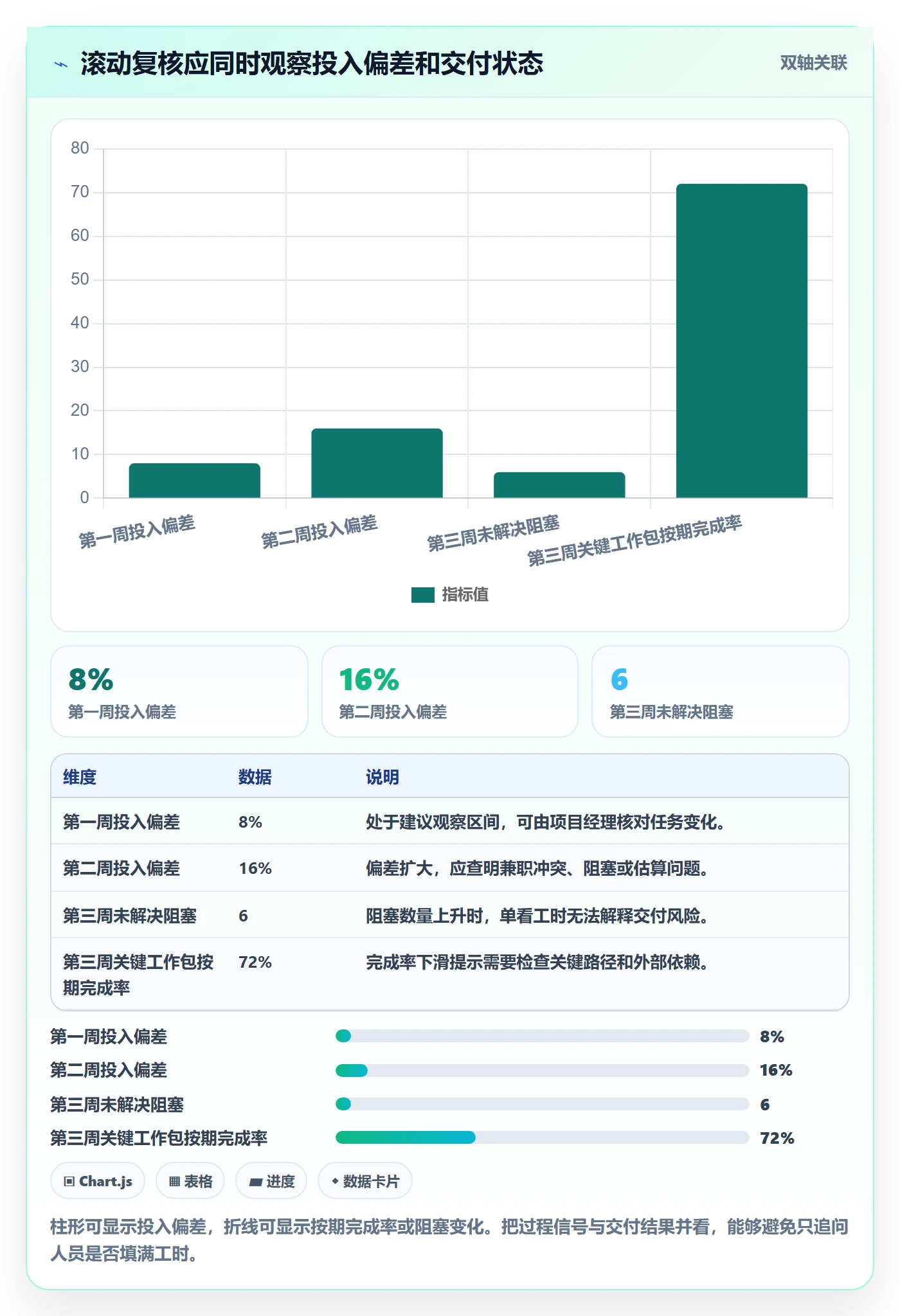Click the 第二周投入偏差 progress bar
The width and height of the screenshot is (900, 1316).
(x=542, y=1071)
